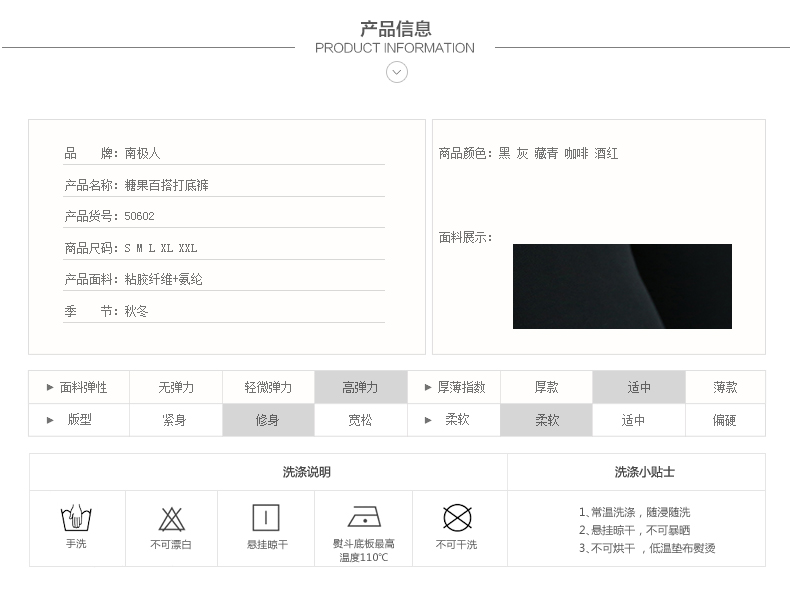Click the hand wash basin icon
The image size is (790, 613).
click(76, 518)
